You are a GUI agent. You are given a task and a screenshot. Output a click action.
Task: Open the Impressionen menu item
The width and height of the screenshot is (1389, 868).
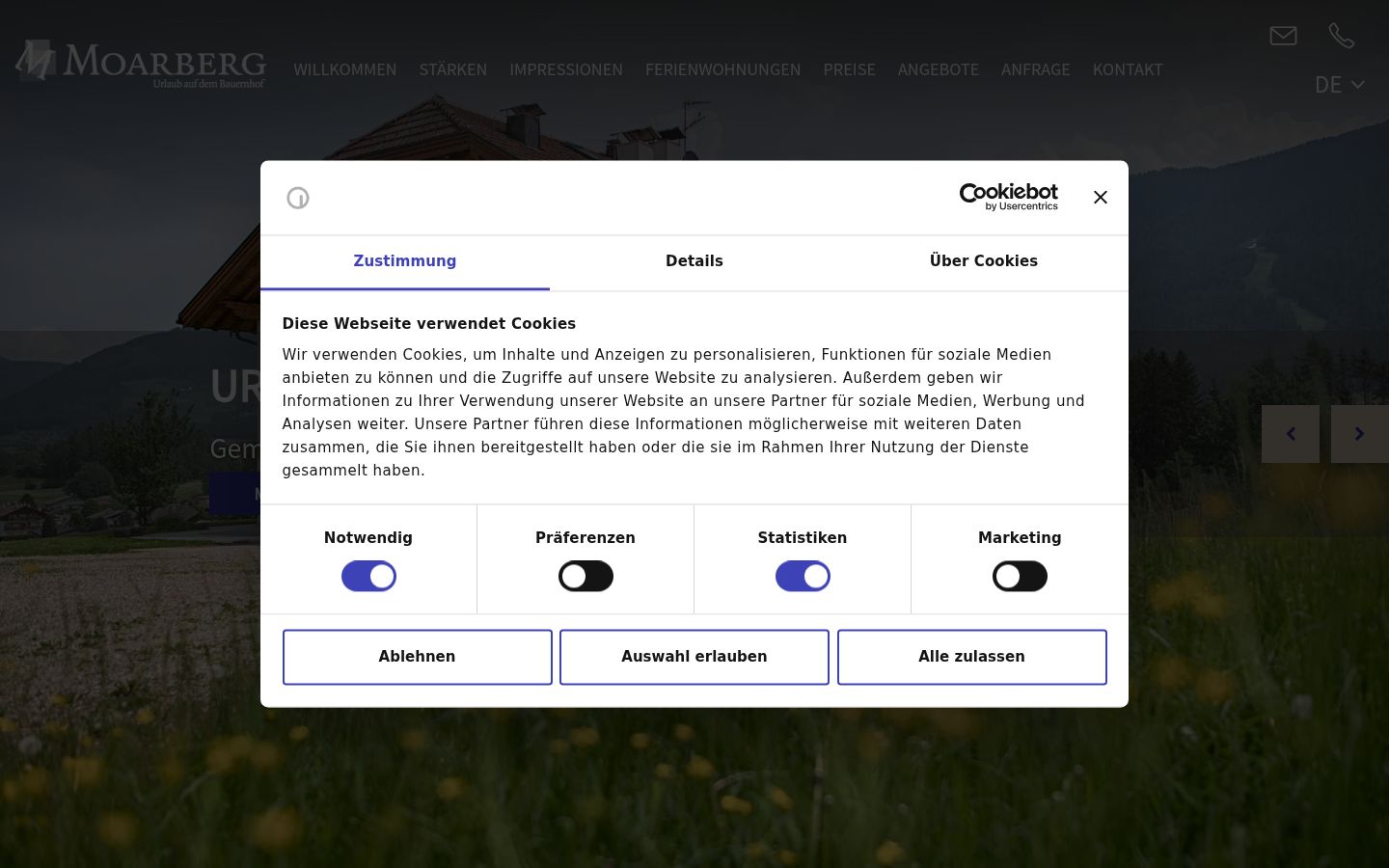(566, 69)
